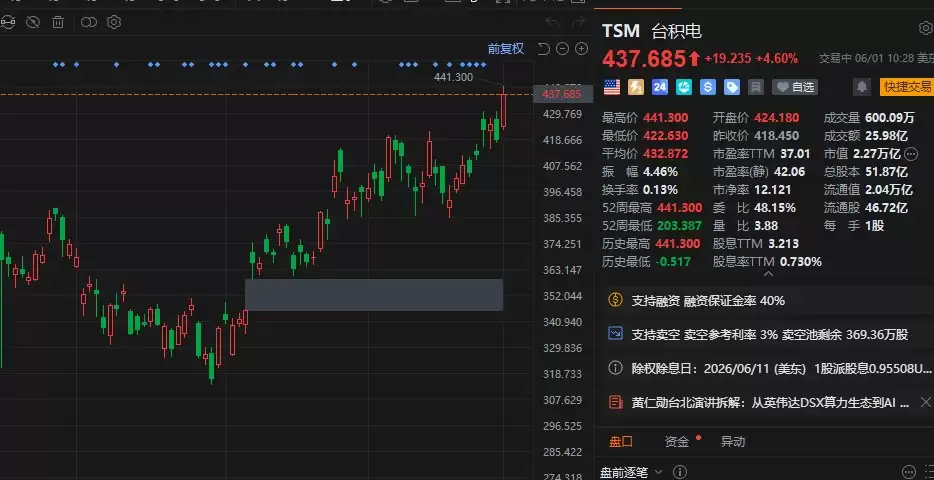Open 黄仁勋台北演讲拆解 news headline
934x480 pixels.
(770, 403)
